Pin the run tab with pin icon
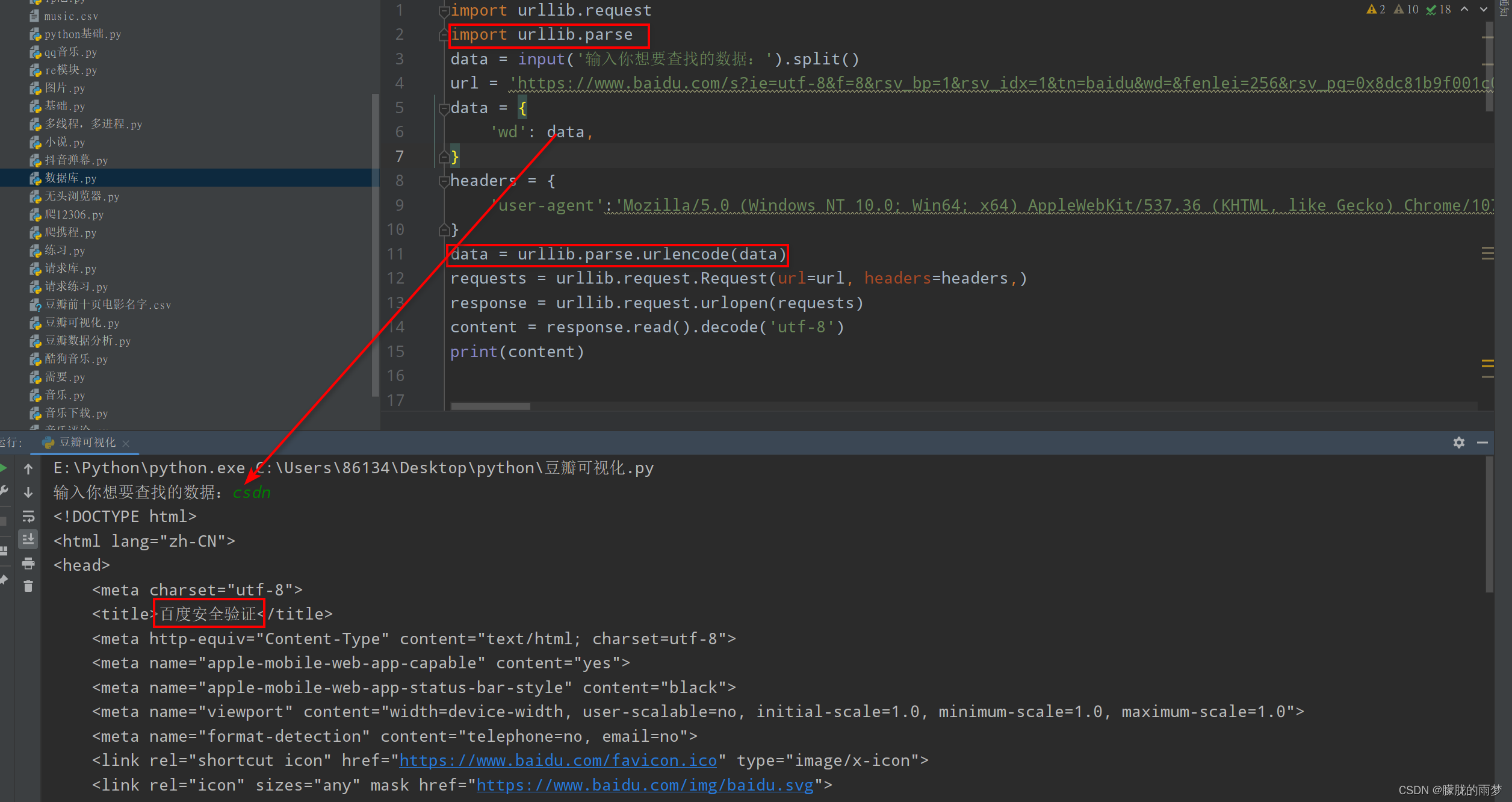 pyautogui.click(x=4, y=579)
